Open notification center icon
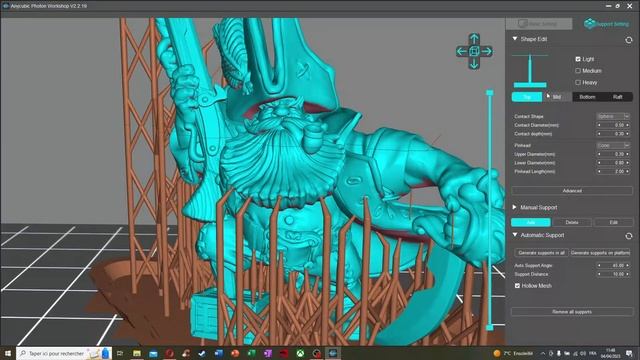The height and width of the screenshot is (360, 640). point(629,353)
